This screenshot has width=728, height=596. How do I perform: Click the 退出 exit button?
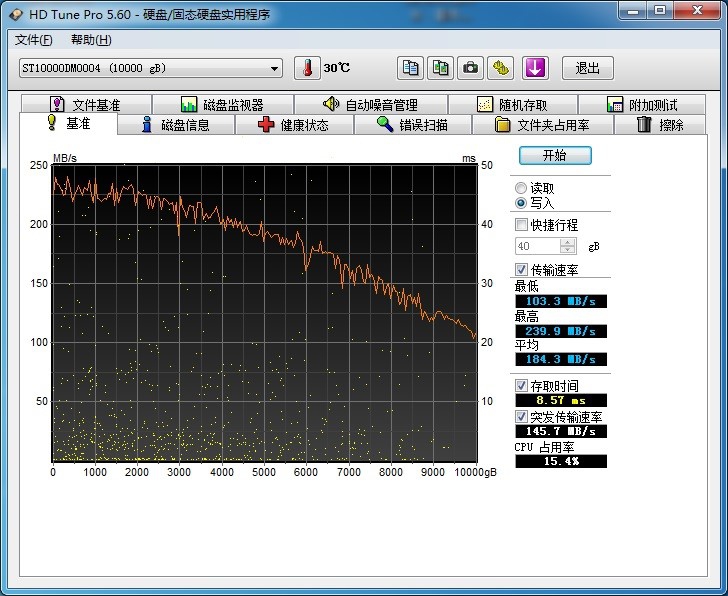pyautogui.click(x=588, y=68)
